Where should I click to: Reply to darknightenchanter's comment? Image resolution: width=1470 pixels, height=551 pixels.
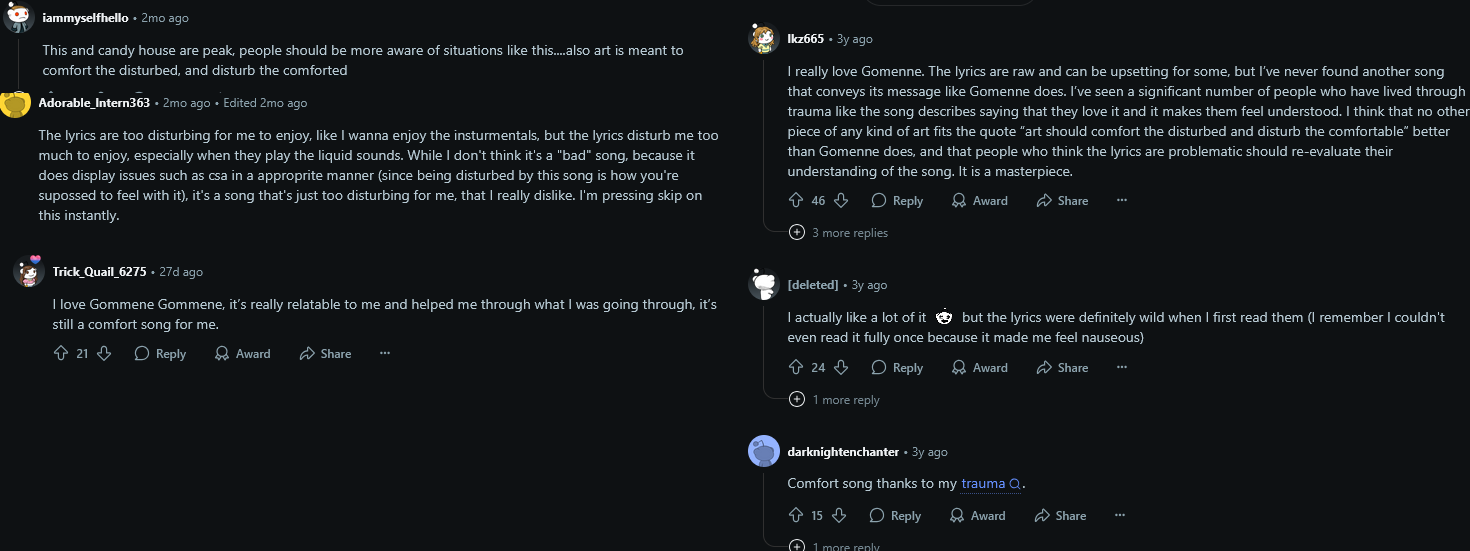(895, 515)
